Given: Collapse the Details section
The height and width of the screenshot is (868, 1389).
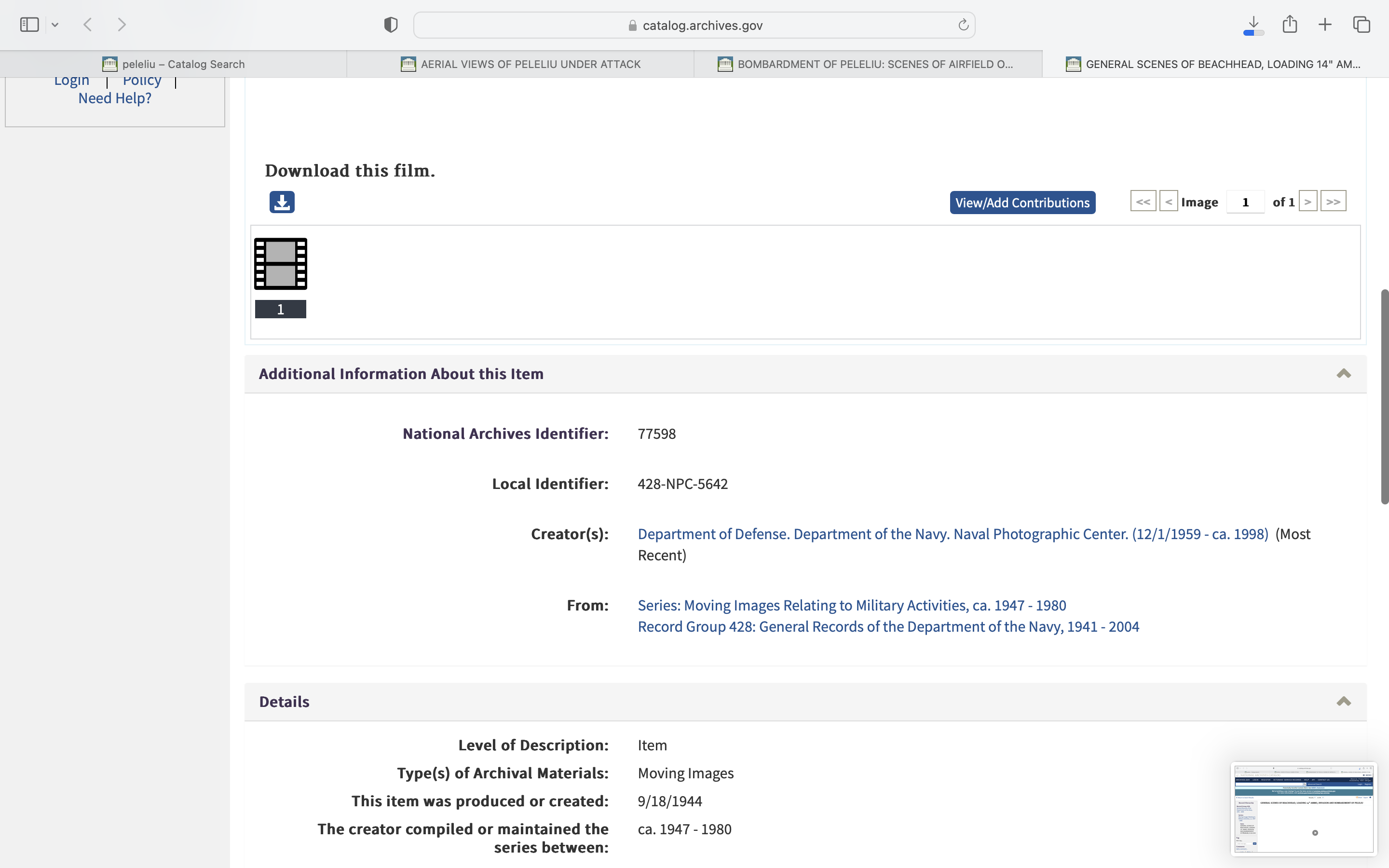Looking at the screenshot, I should (1343, 702).
